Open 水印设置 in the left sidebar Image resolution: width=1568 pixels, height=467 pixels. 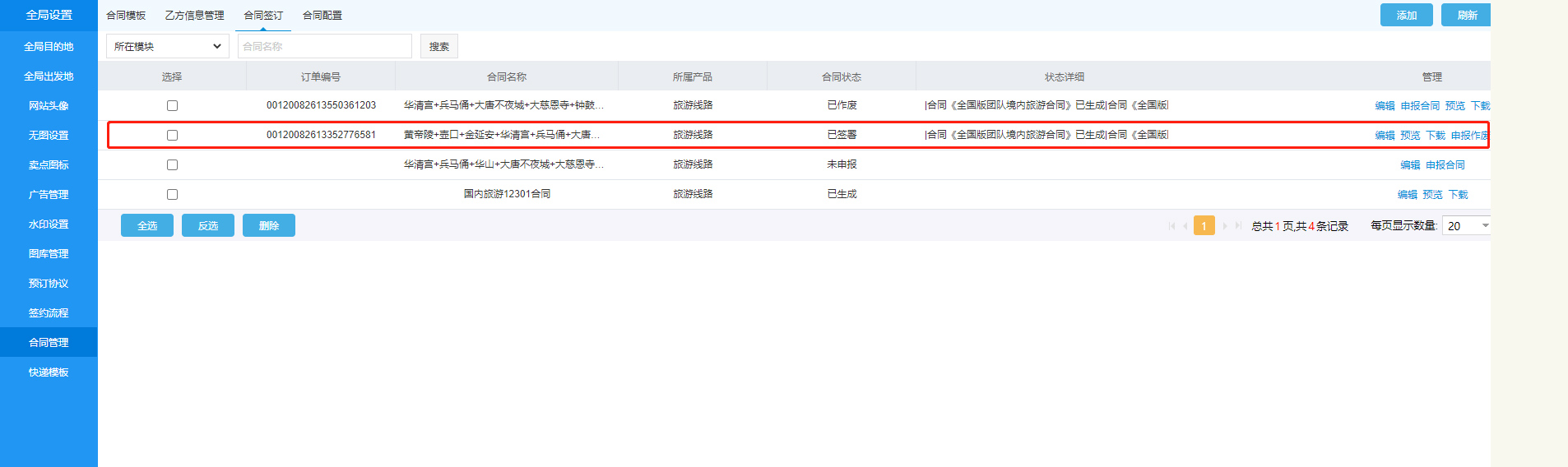[x=49, y=224]
